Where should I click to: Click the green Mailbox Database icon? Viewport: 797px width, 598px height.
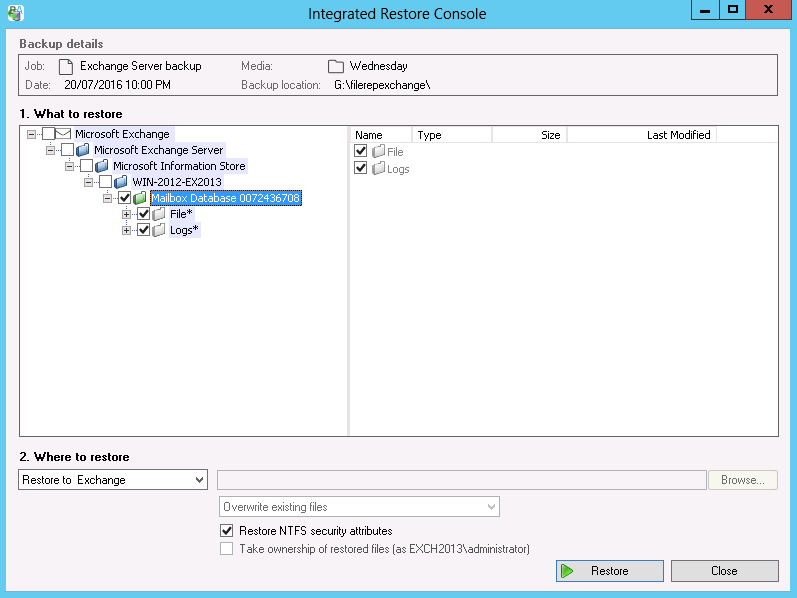click(x=140, y=198)
